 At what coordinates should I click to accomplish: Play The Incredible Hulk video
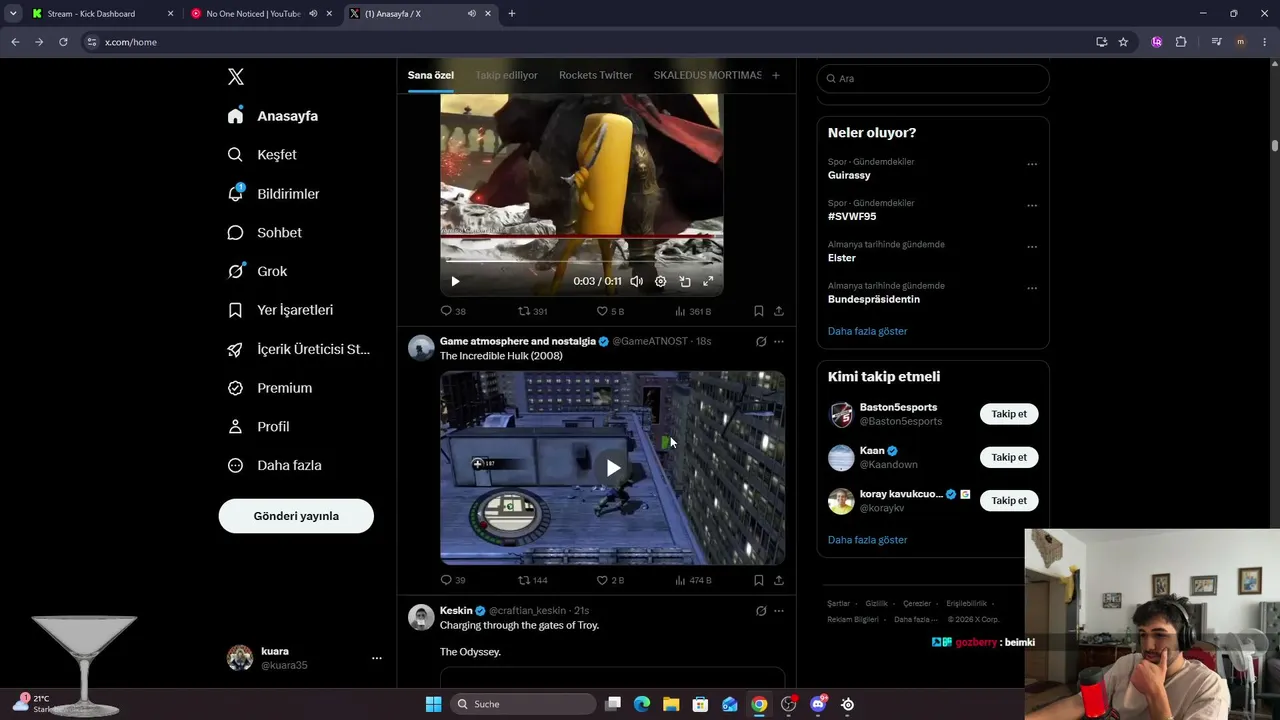[613, 468]
